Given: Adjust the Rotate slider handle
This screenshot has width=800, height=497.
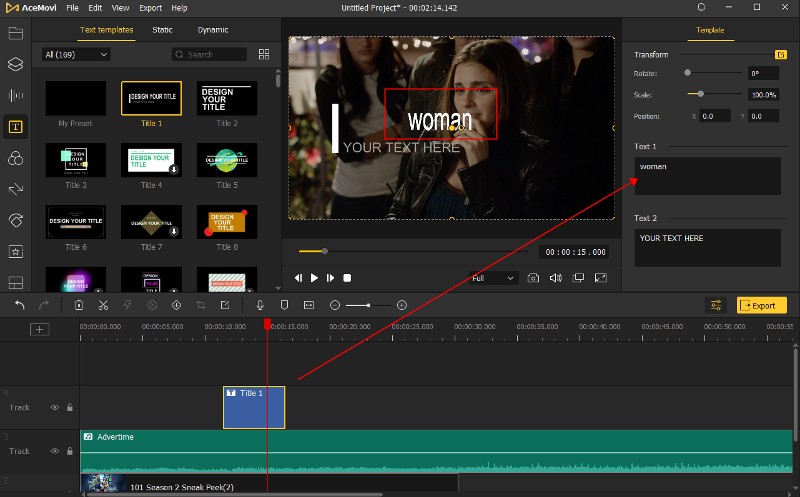Looking at the screenshot, I should coord(687,73).
